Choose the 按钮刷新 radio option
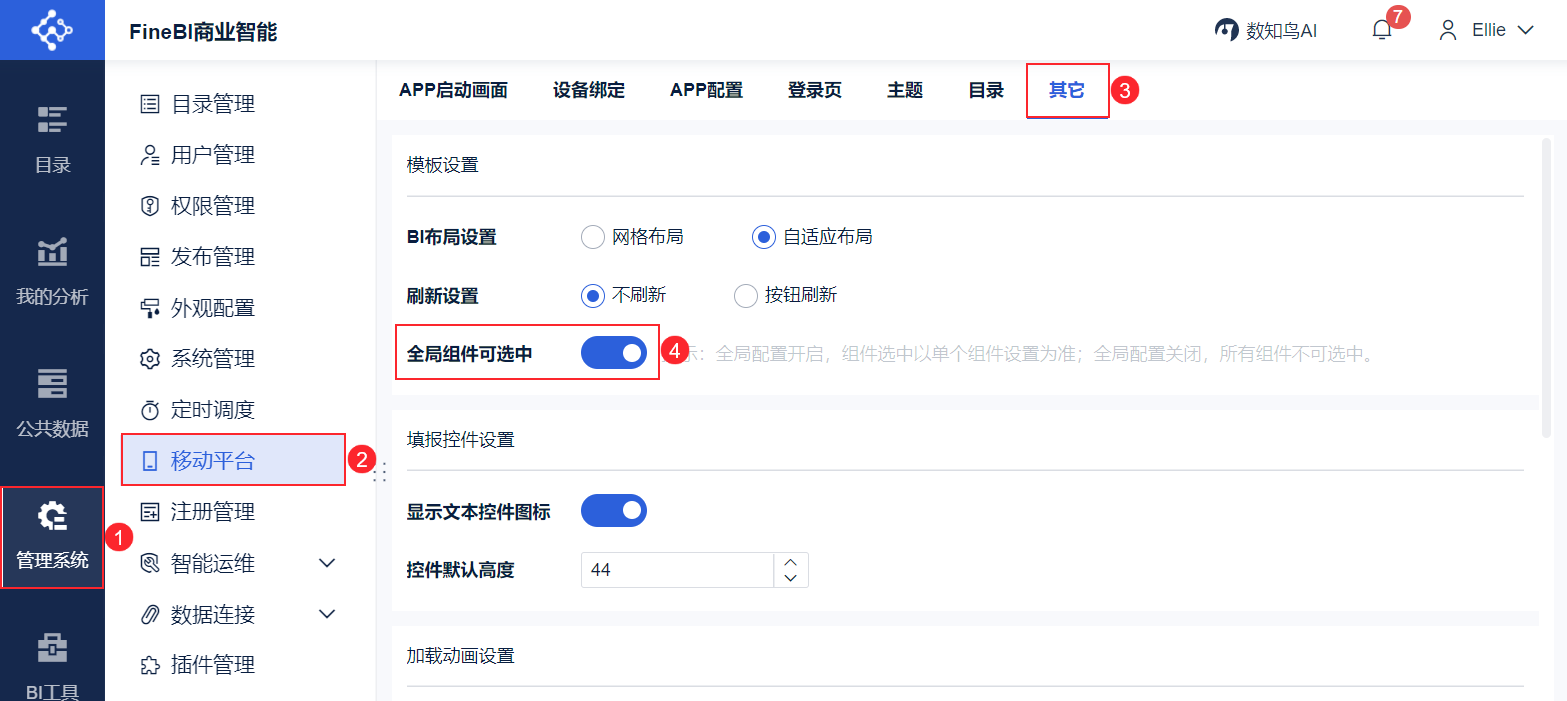Screen dimensions: 1567x701 pyautogui.click(x=746, y=295)
